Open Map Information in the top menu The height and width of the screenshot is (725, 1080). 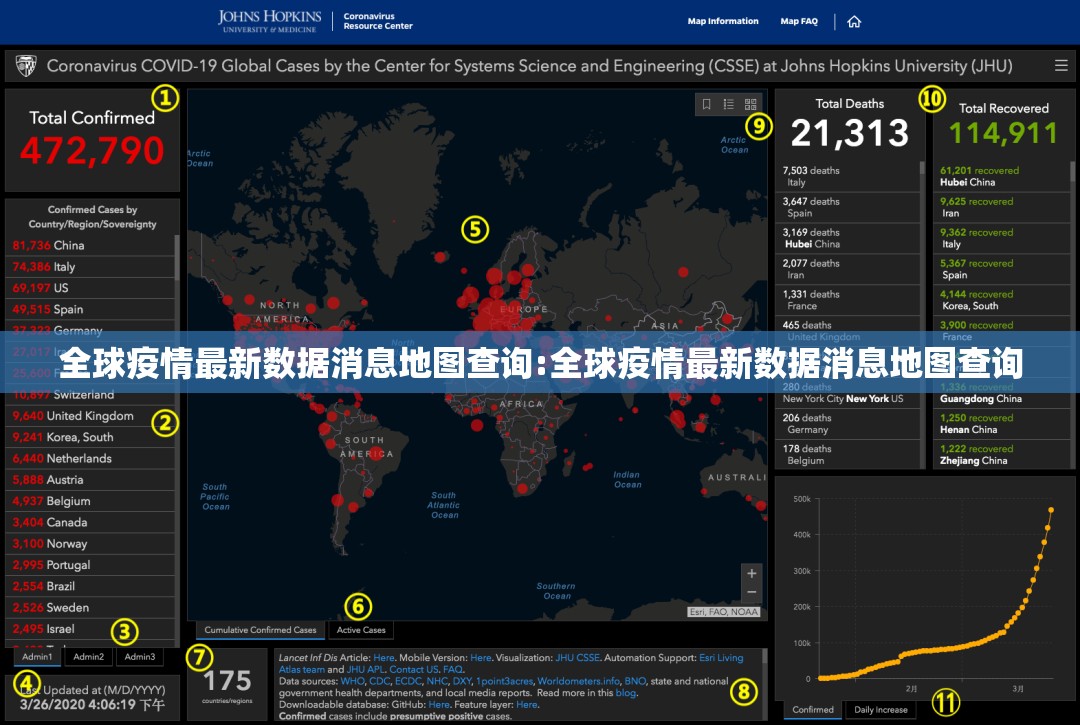[x=723, y=21]
